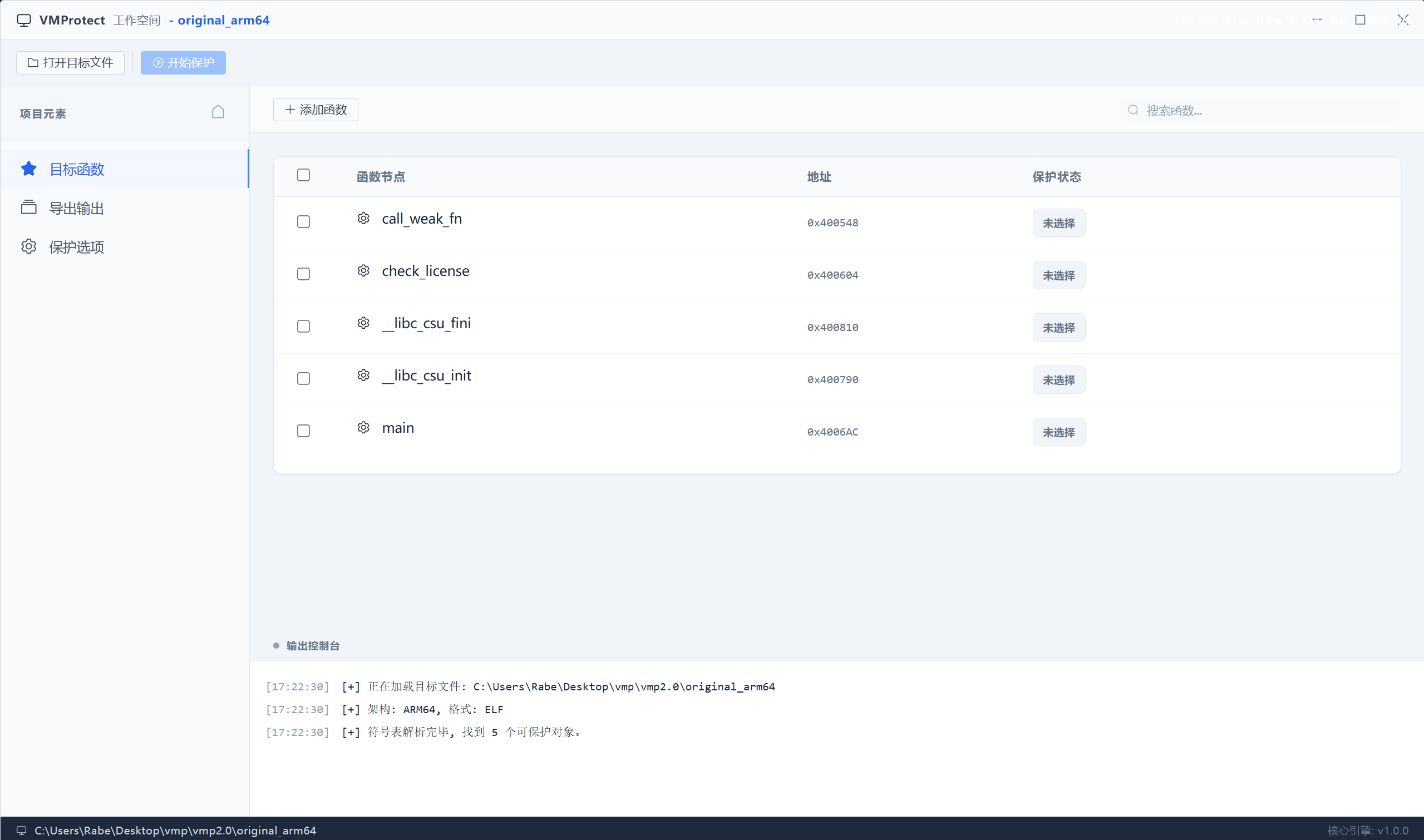1424x840 pixels.
Task: Click the address 0x400790
Action: click(833, 380)
